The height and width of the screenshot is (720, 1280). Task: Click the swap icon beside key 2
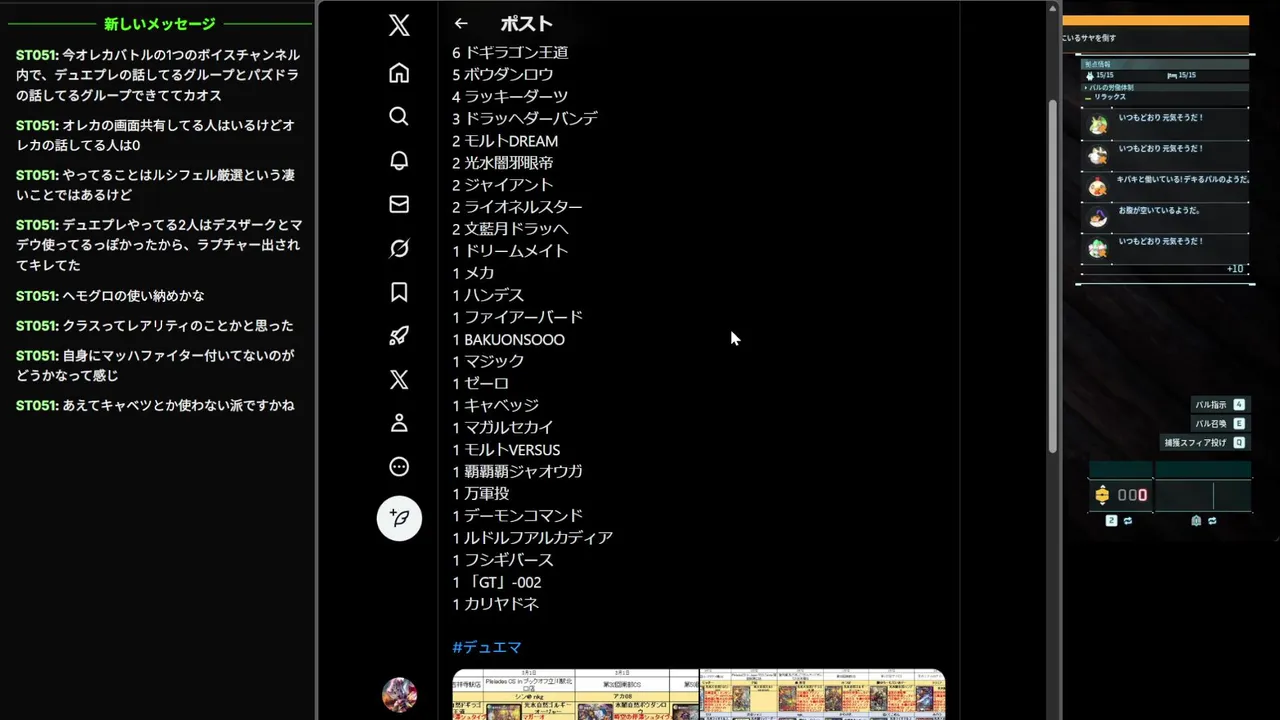pyautogui.click(x=1128, y=521)
